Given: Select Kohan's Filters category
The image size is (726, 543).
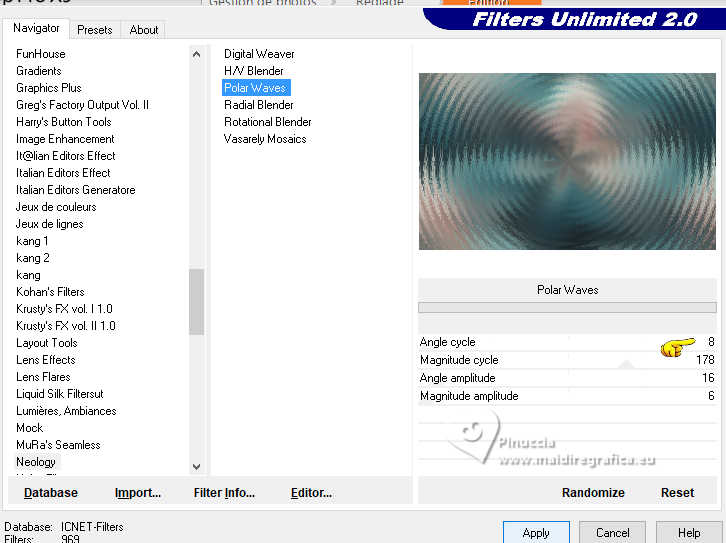Looking at the screenshot, I should [50, 292].
